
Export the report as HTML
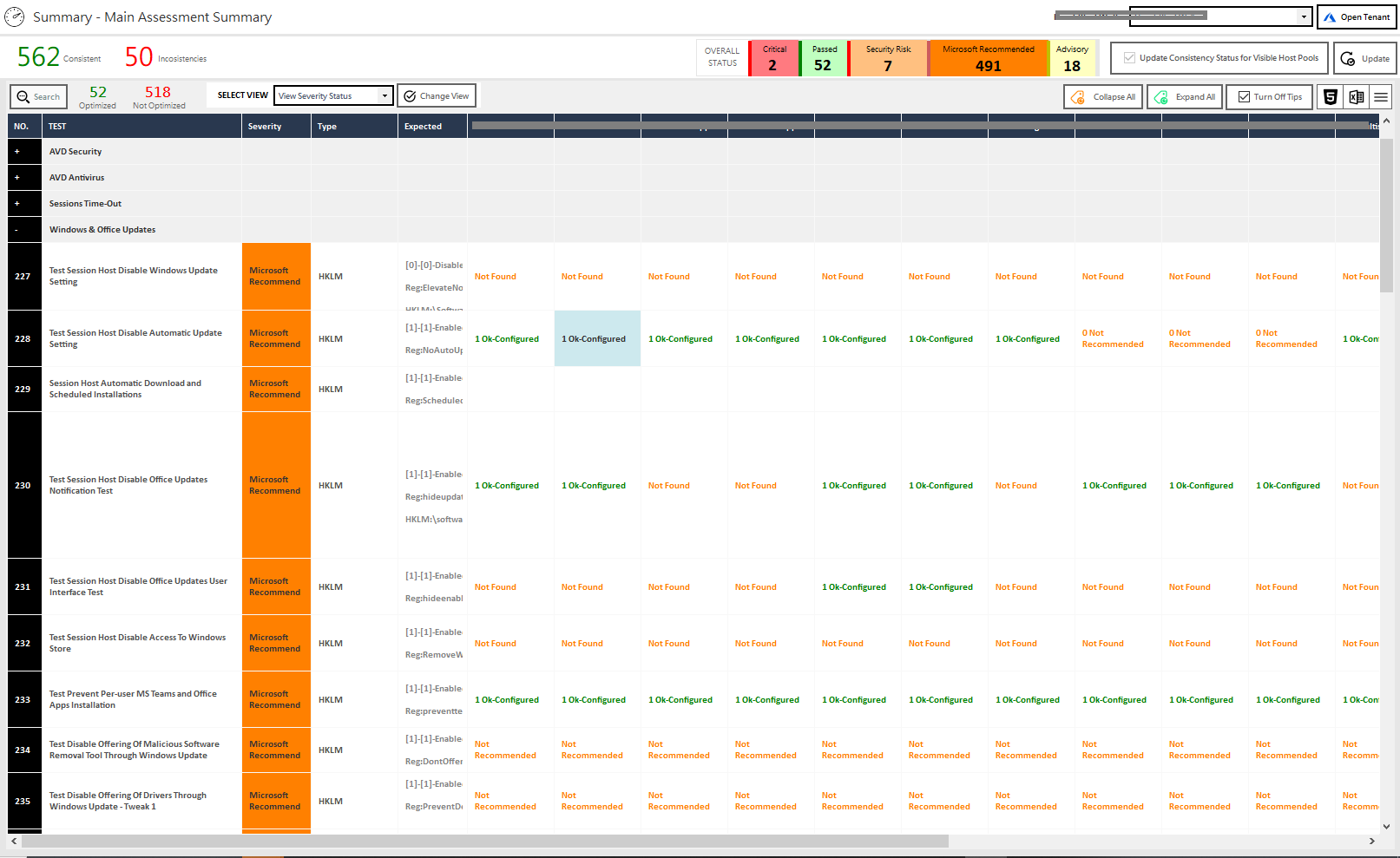point(1330,97)
